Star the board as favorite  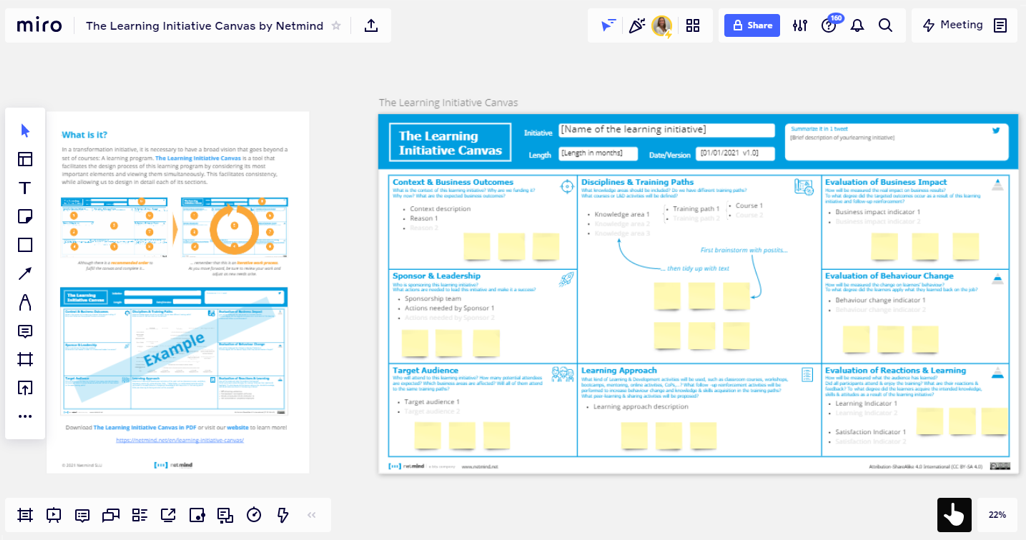coord(336,26)
